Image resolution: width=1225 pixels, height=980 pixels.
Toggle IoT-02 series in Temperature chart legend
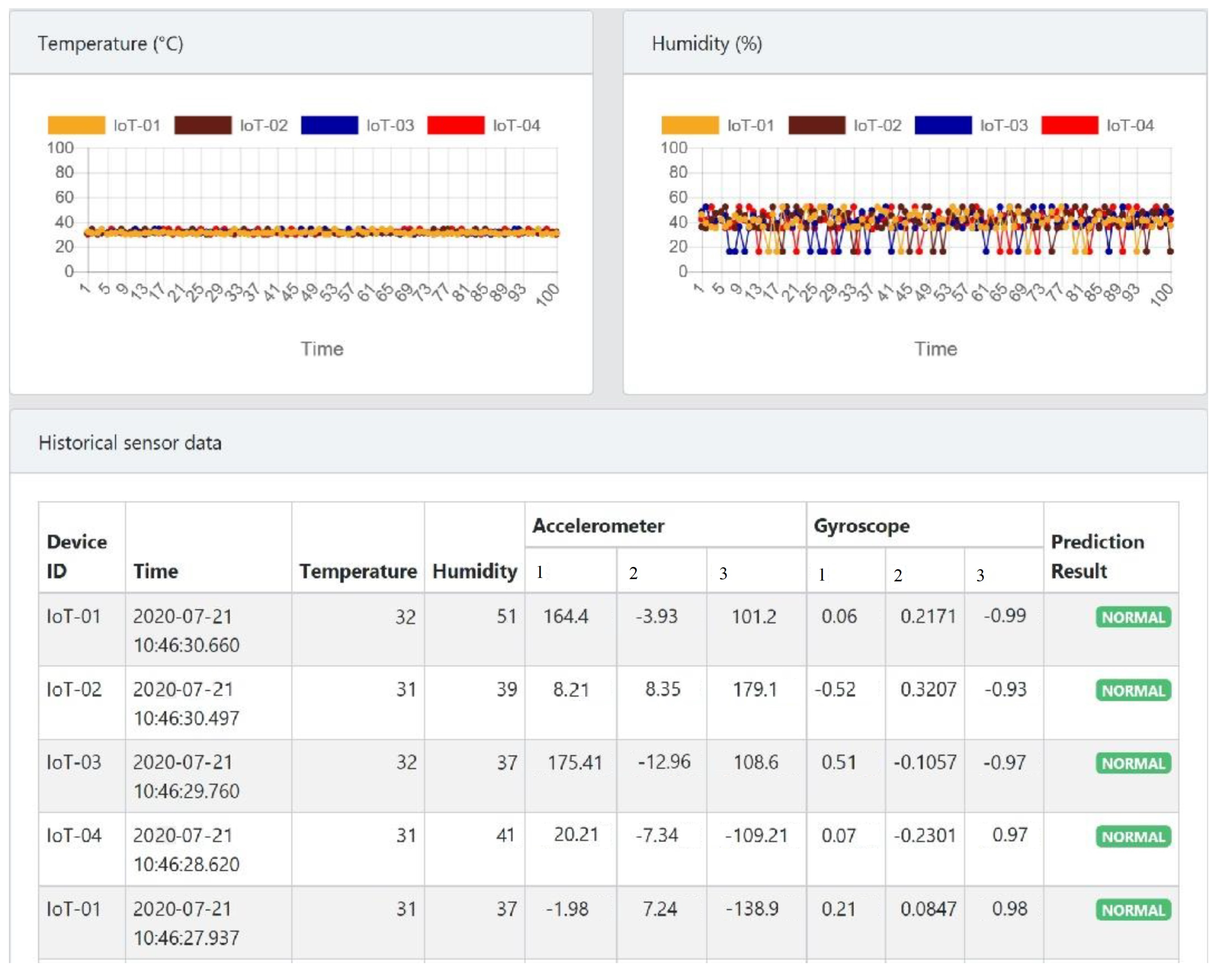203,125
